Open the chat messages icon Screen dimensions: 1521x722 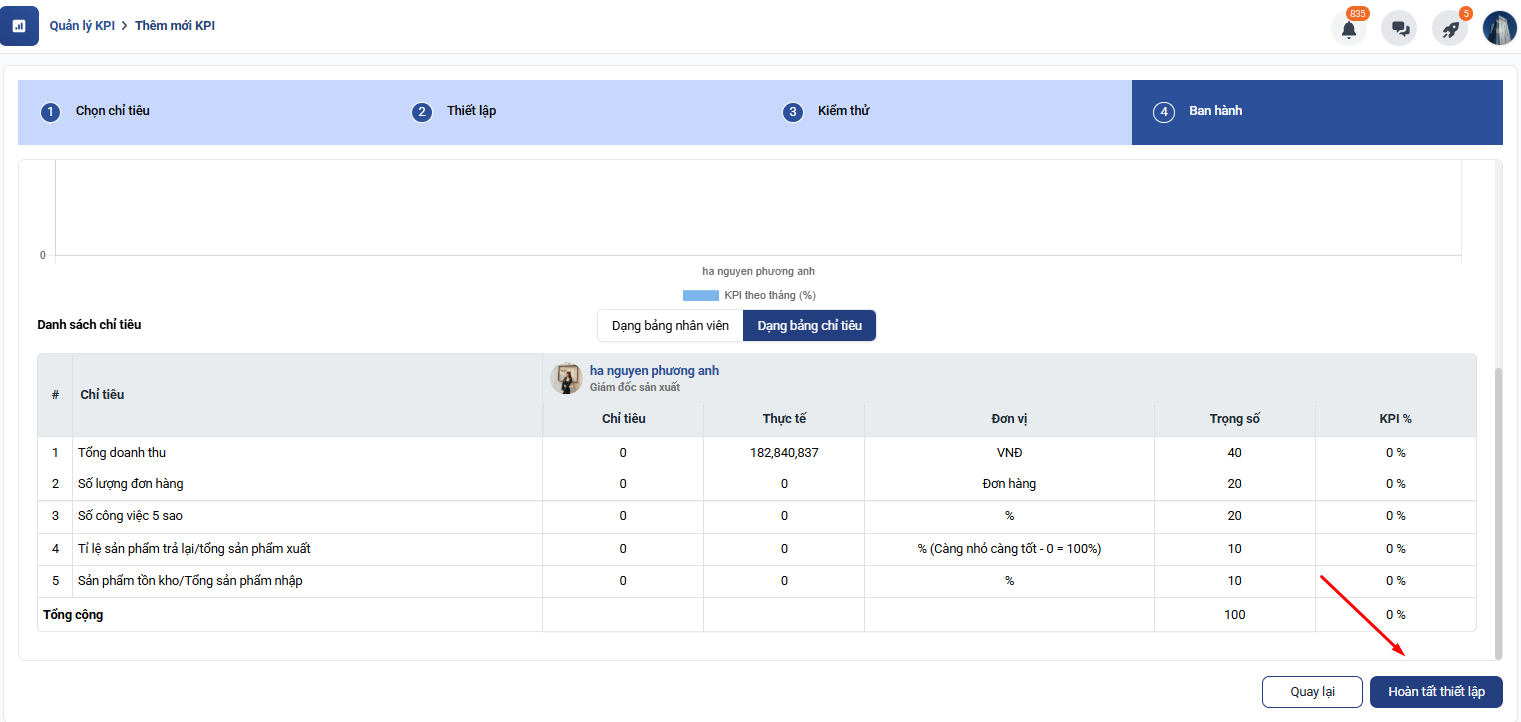[1399, 29]
